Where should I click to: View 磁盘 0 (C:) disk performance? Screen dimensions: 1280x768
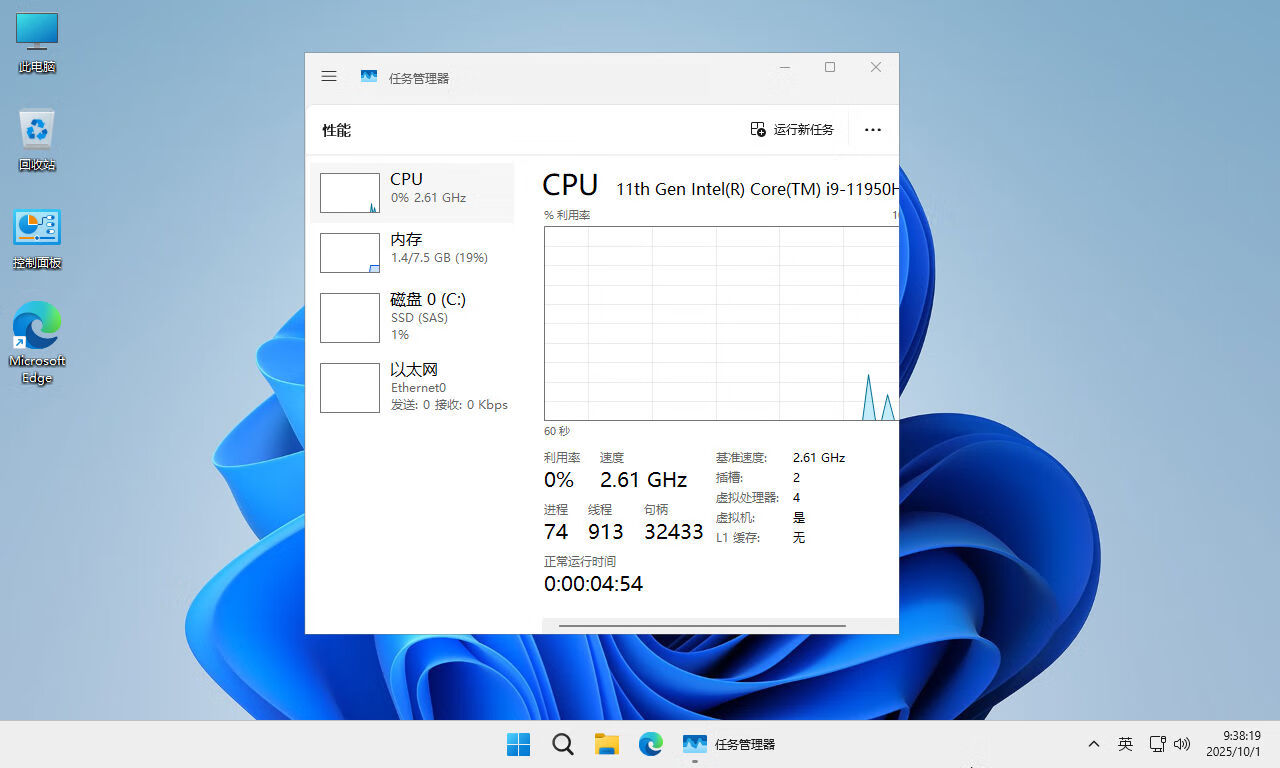(412, 316)
